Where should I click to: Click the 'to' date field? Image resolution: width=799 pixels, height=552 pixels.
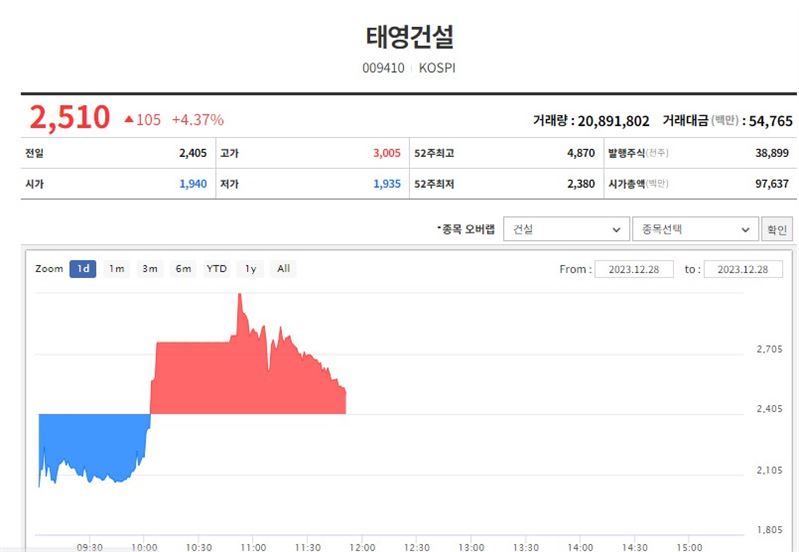743,269
